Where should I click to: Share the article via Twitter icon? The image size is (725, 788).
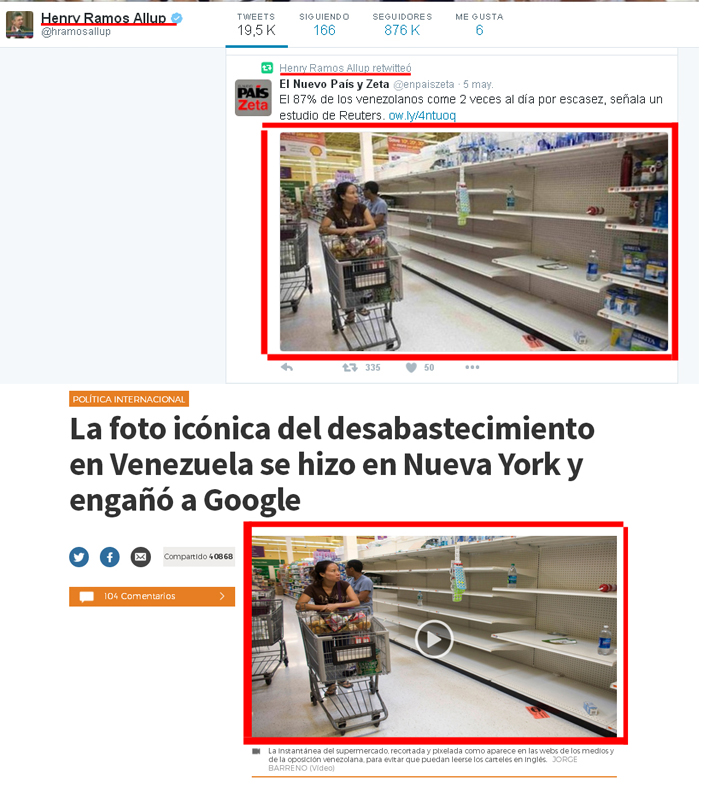79,557
